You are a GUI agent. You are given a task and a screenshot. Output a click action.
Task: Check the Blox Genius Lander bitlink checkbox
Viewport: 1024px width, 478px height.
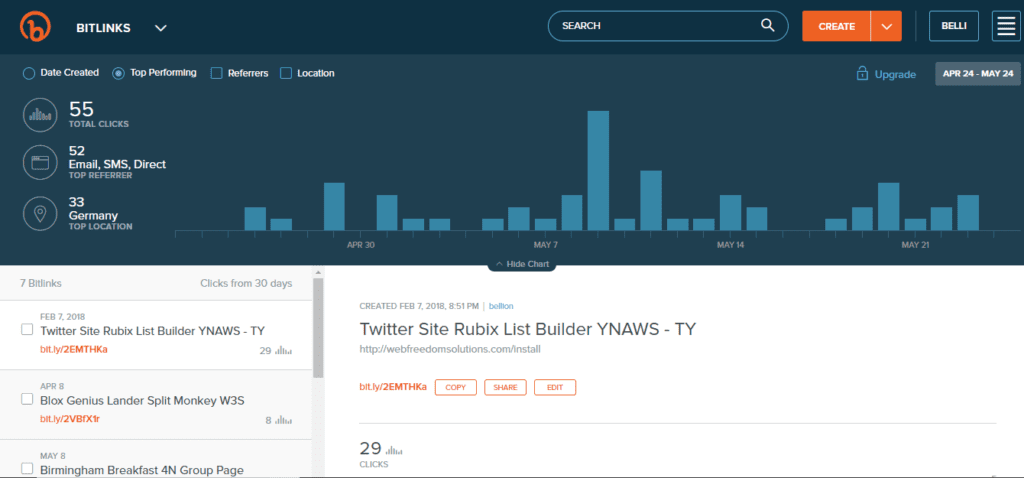27,399
